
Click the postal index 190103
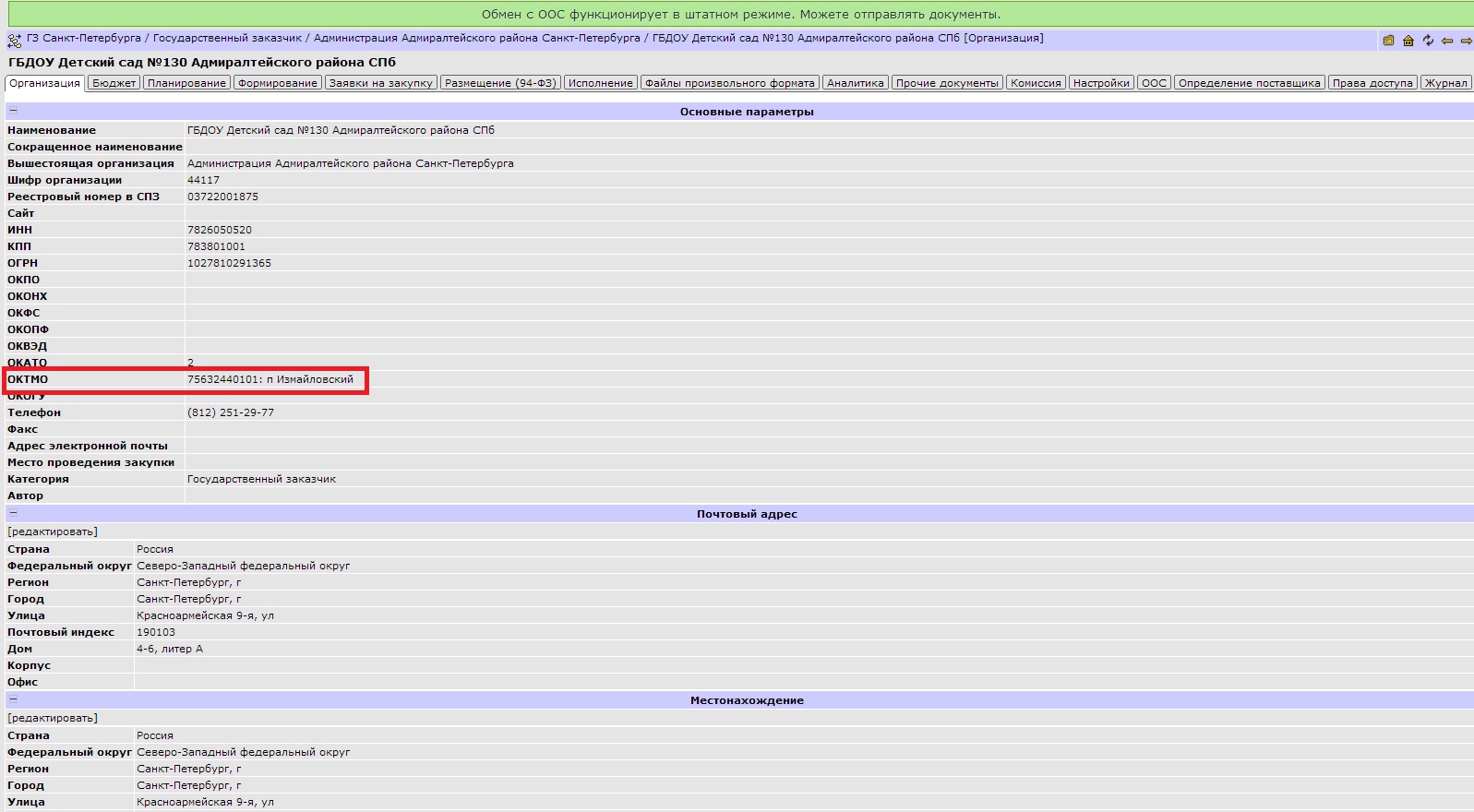pos(156,632)
